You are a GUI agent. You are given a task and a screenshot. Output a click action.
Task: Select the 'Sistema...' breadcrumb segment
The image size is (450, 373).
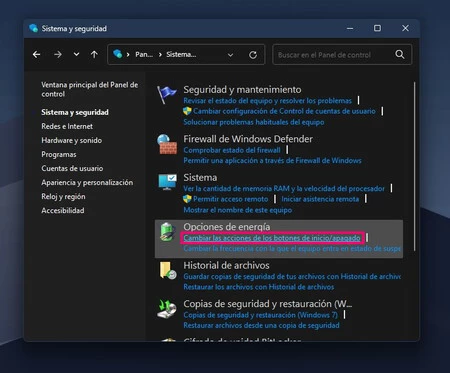[x=181, y=54]
